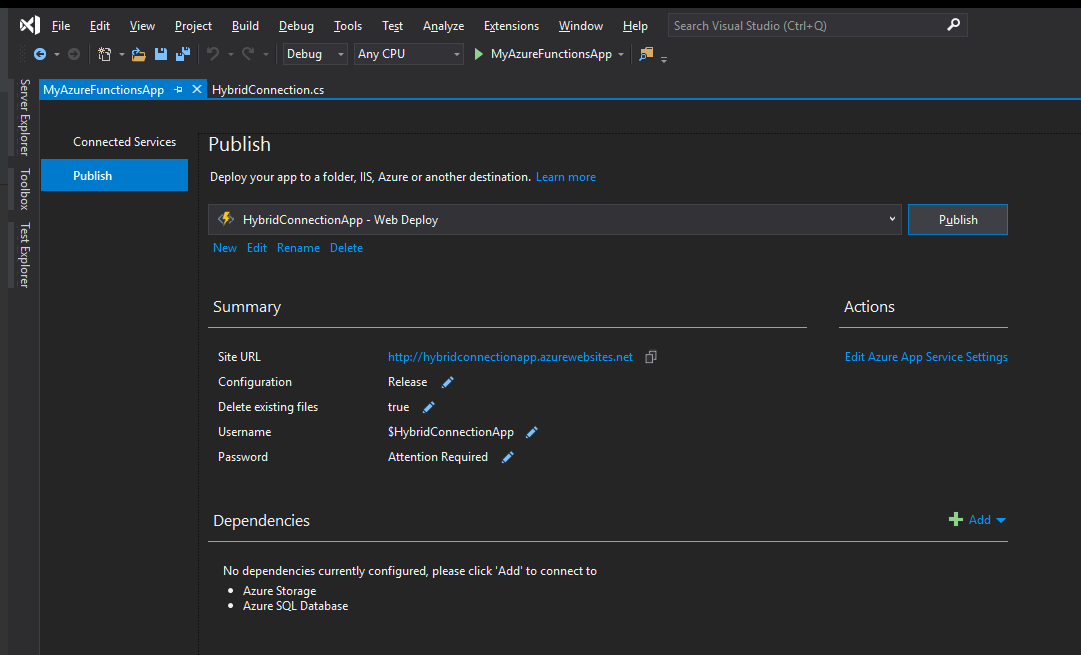The width and height of the screenshot is (1081, 655).
Task: Copy the Site URL to clipboard
Action: 651,356
